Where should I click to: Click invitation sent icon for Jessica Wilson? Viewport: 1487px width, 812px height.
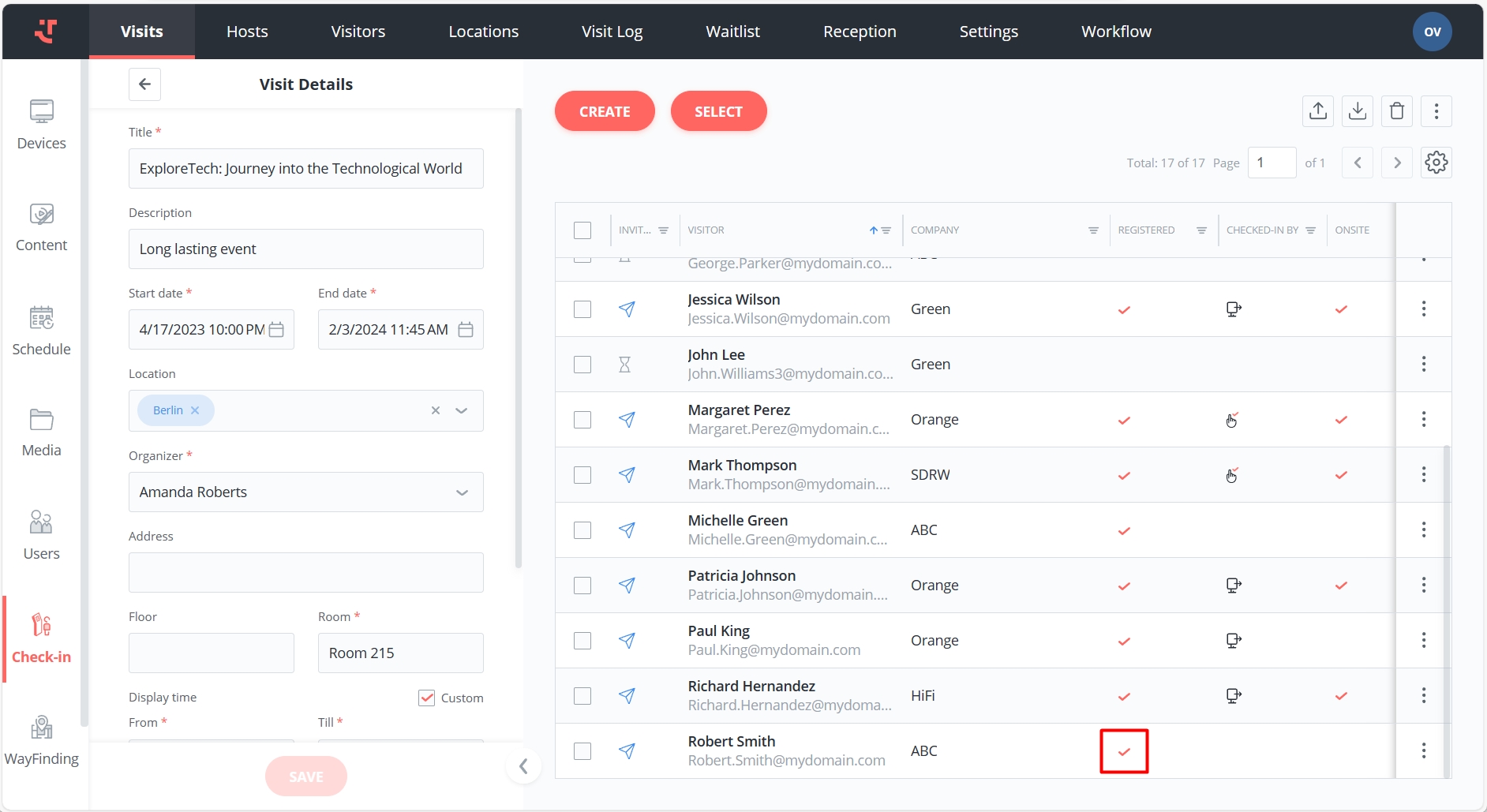click(x=627, y=309)
